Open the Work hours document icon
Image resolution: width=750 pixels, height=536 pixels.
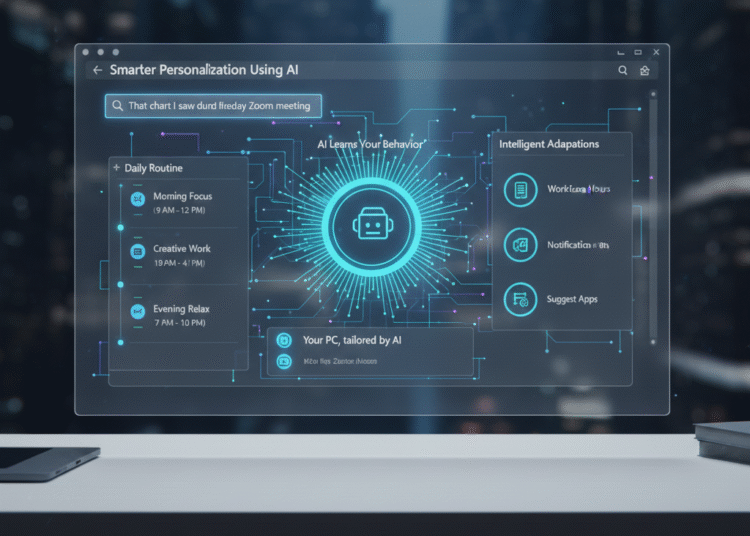coord(520,190)
